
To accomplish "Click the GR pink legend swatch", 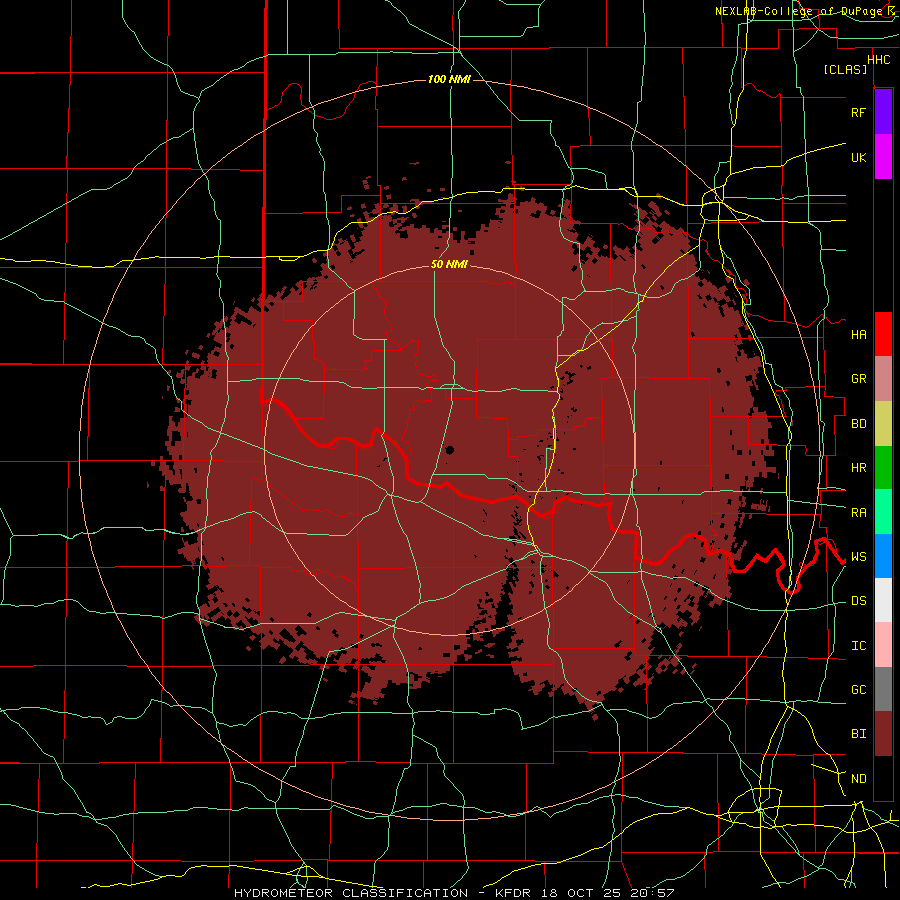I will [x=883, y=379].
